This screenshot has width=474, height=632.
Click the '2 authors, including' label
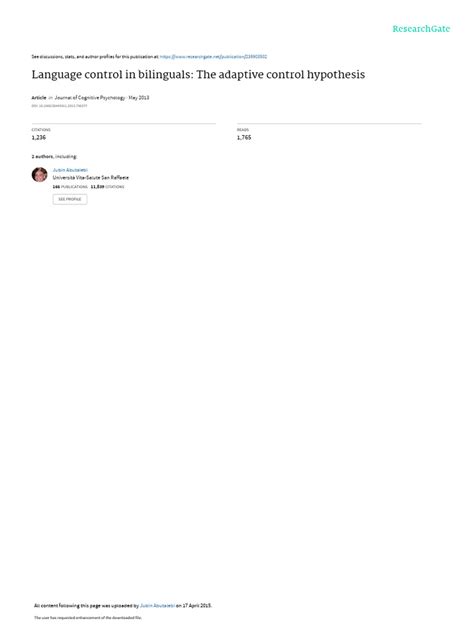[54, 156]
